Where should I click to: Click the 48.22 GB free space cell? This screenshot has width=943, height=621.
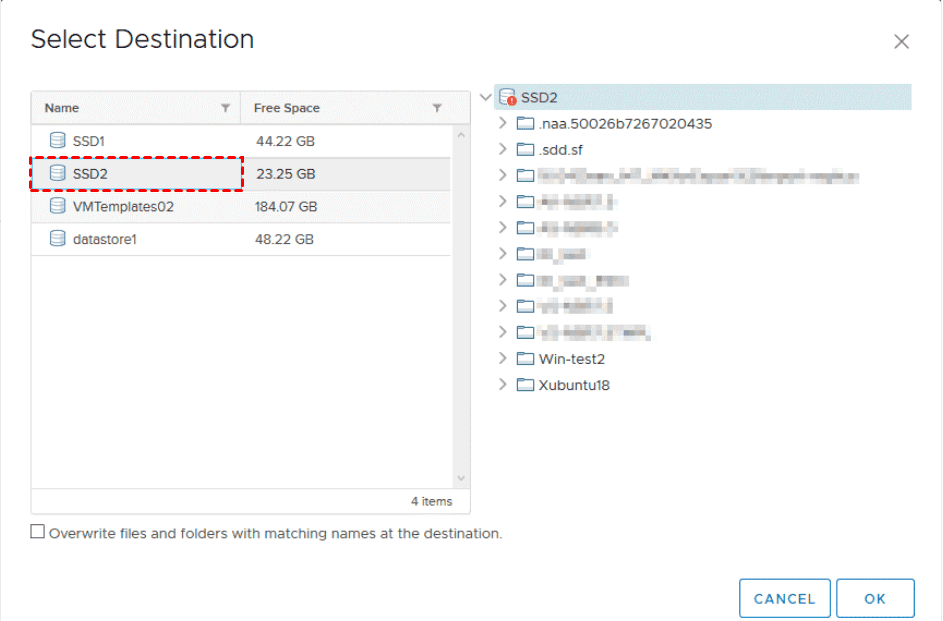coord(284,239)
